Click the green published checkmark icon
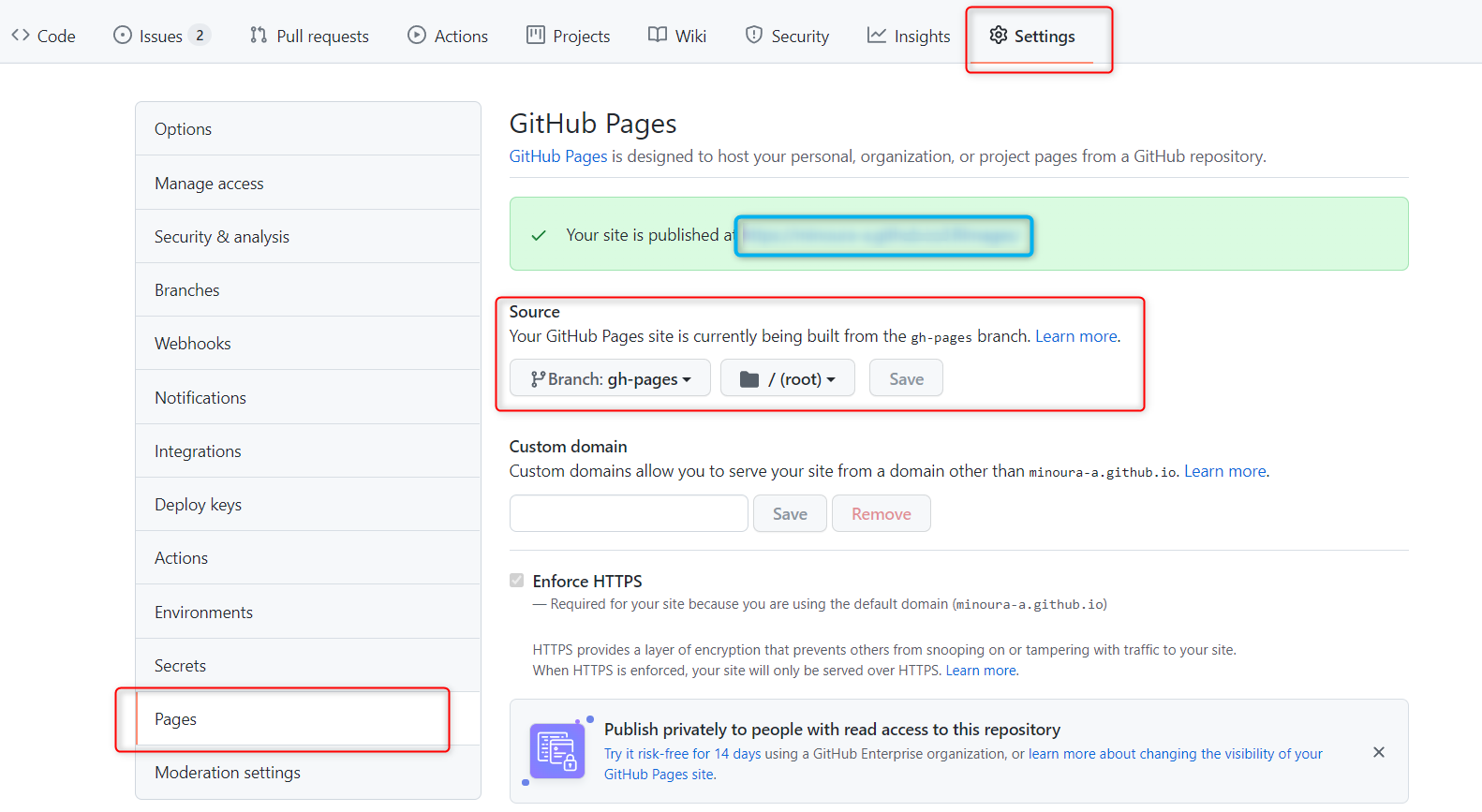Viewport: 1482px width, 812px height. 539,235
